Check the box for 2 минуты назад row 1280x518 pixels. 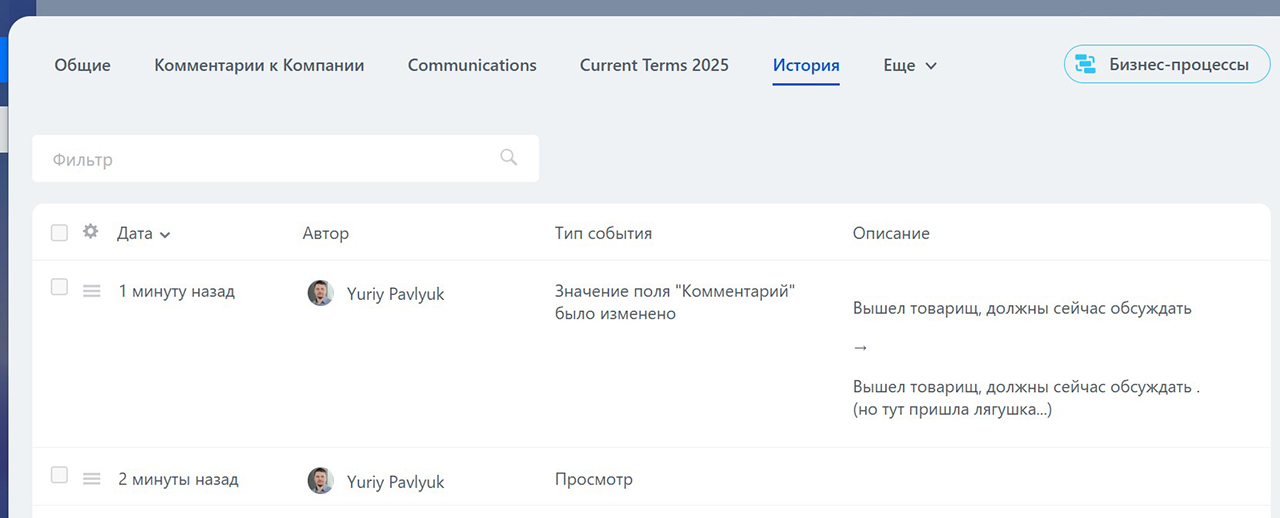59,476
